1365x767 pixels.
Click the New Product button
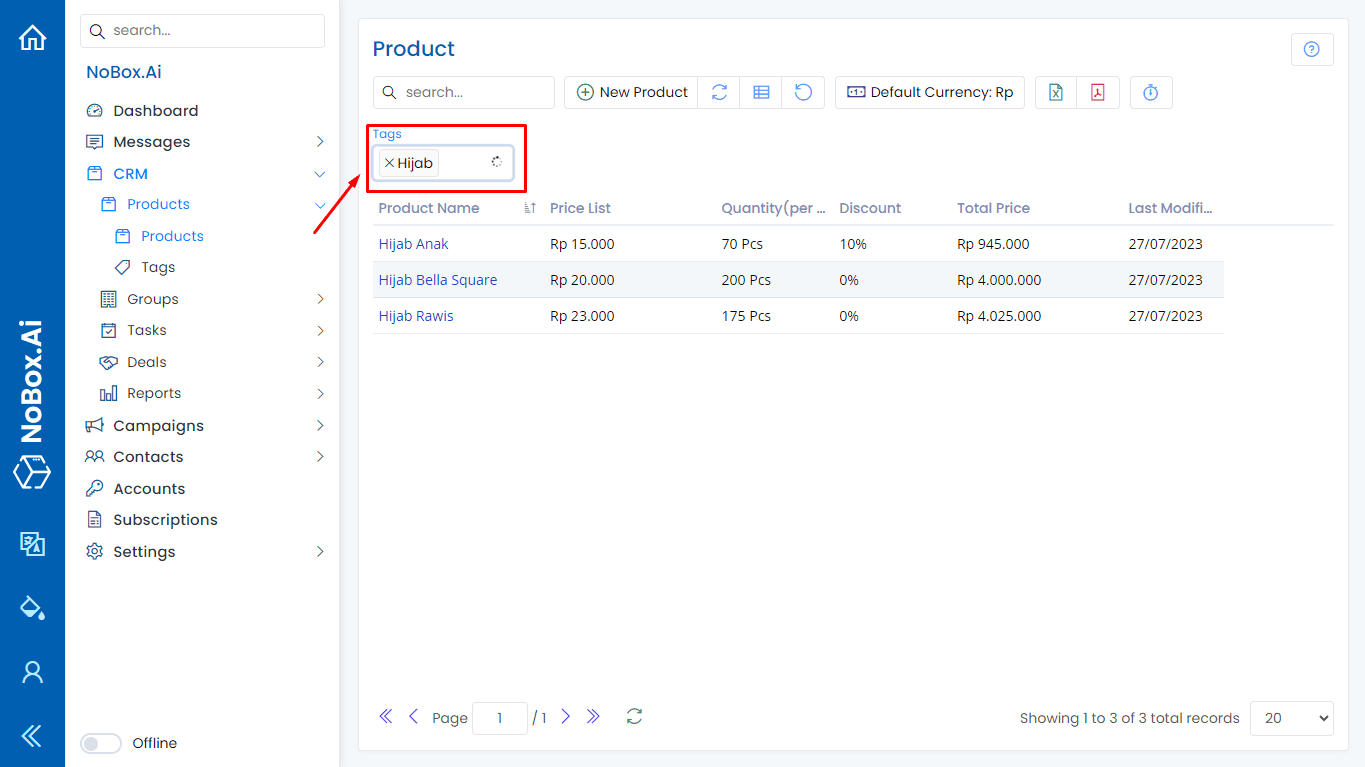[x=631, y=92]
